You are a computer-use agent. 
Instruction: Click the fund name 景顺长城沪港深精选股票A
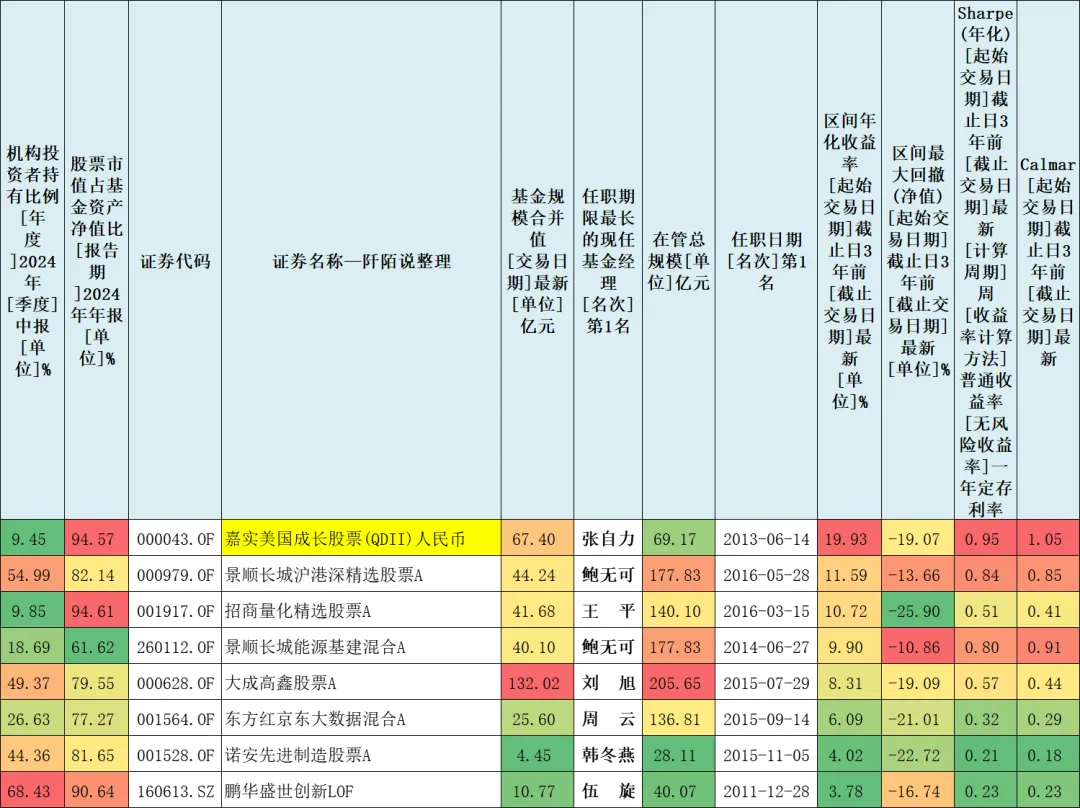[x=324, y=574]
